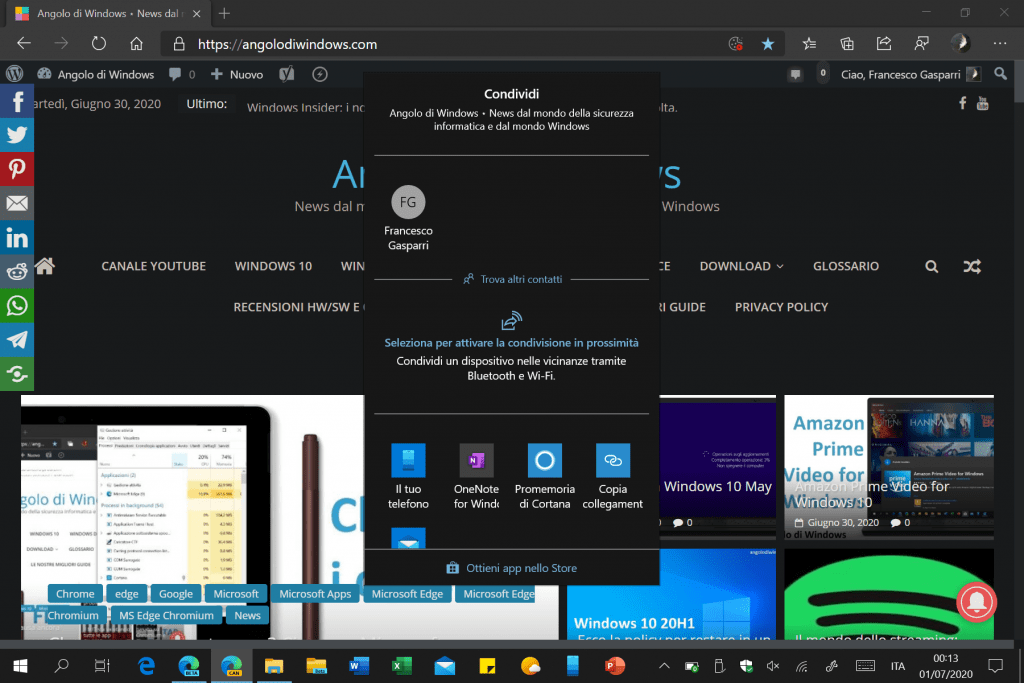
Task: Click the Pinterest share icon
Action: [x=17, y=169]
